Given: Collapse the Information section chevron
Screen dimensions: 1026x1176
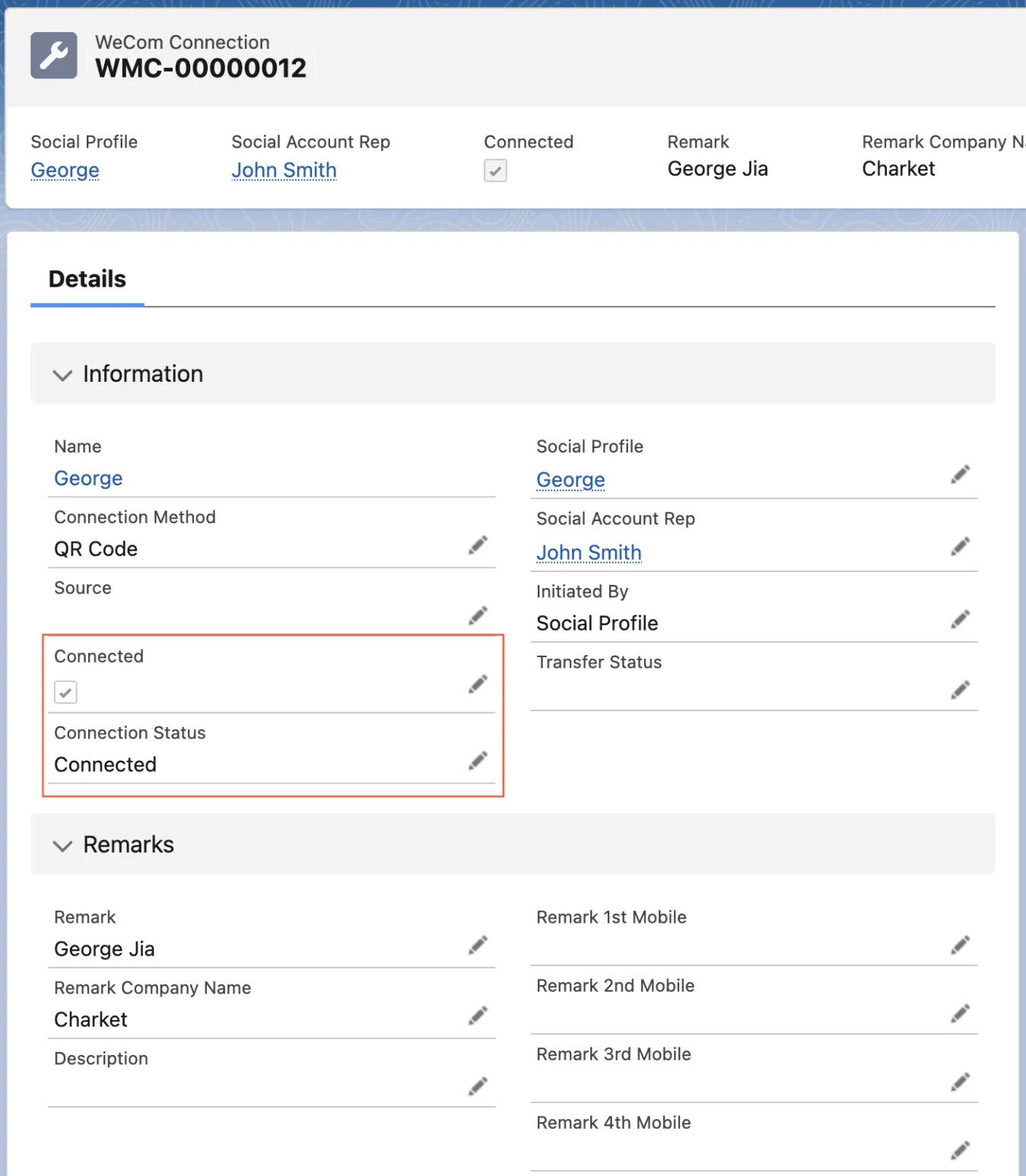Looking at the screenshot, I should point(62,375).
